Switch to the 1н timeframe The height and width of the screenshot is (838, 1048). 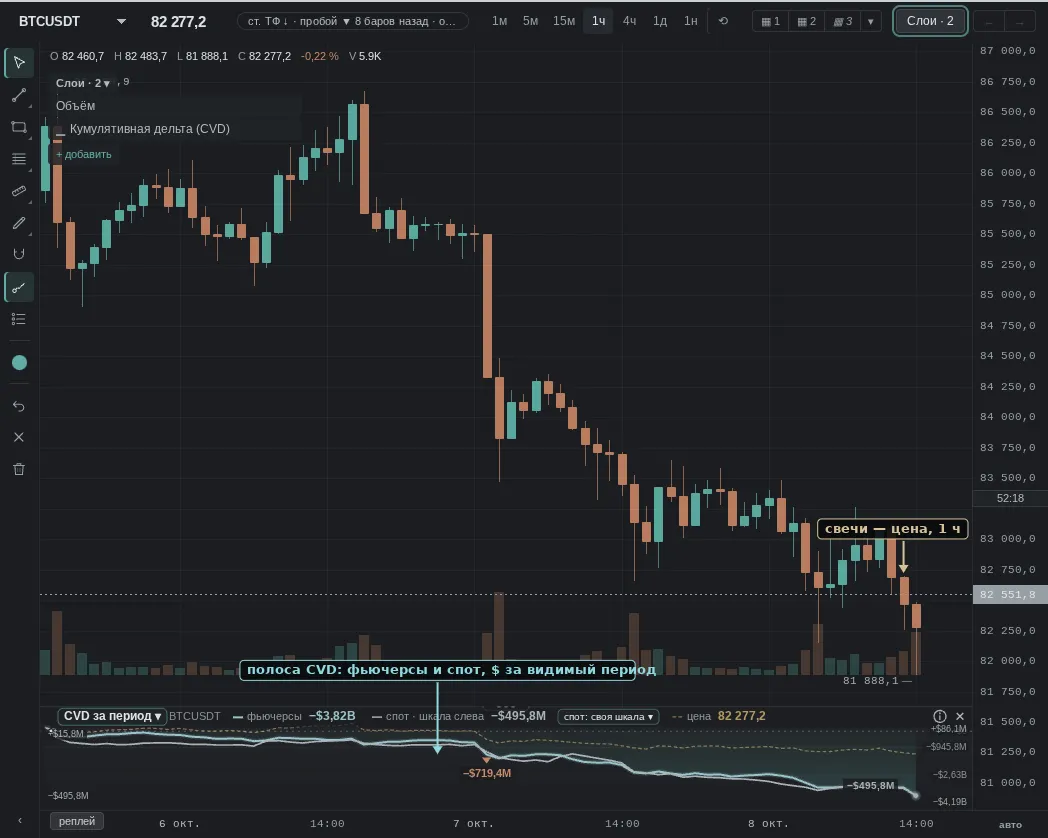(690, 21)
